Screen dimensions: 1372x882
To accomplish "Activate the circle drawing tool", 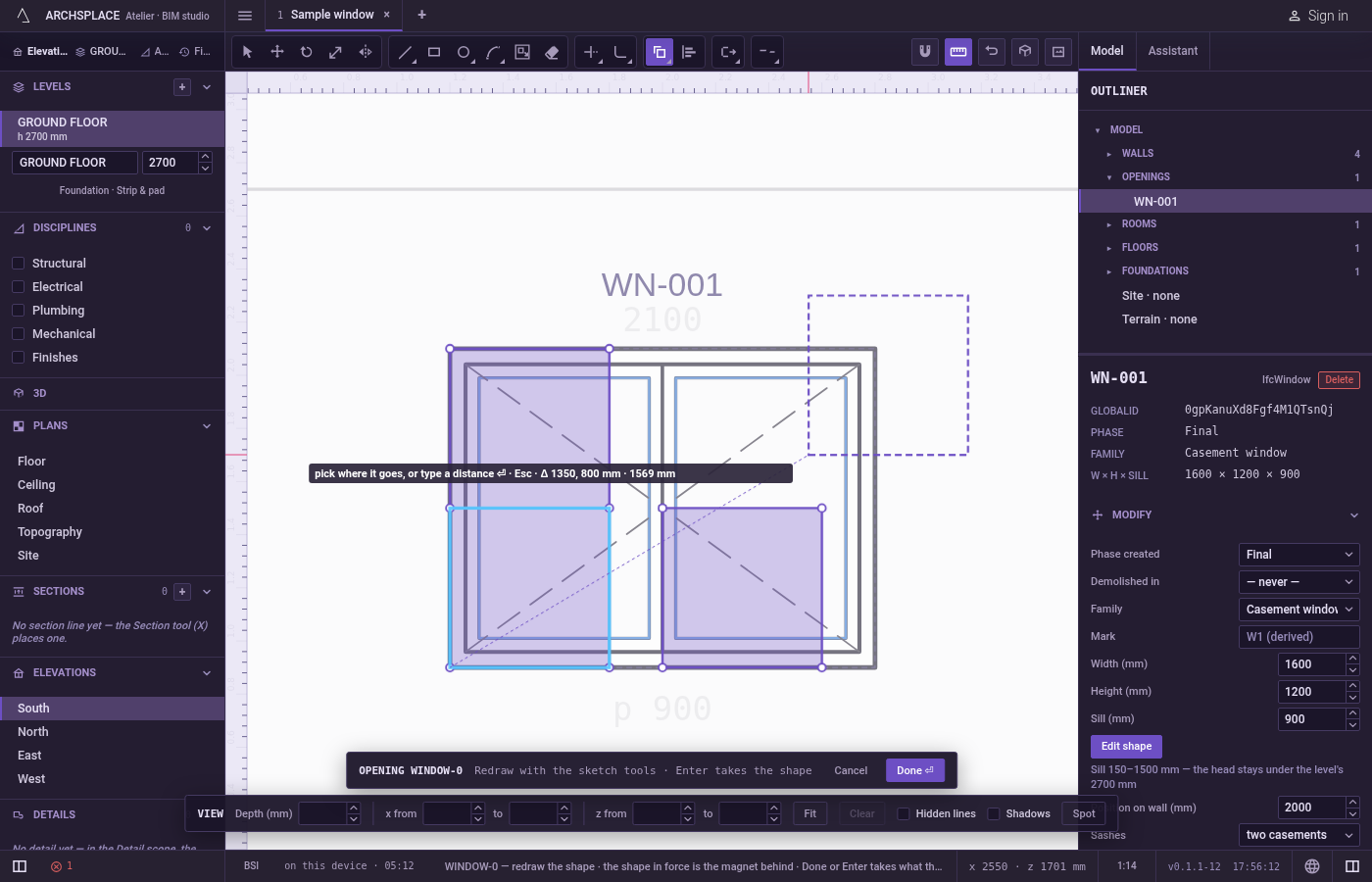I will point(464,52).
